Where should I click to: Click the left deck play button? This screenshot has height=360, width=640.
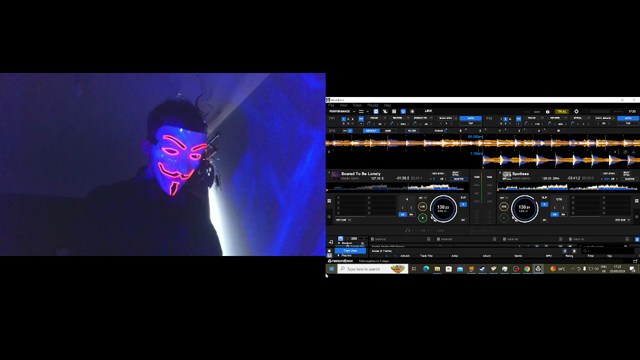tap(422, 218)
